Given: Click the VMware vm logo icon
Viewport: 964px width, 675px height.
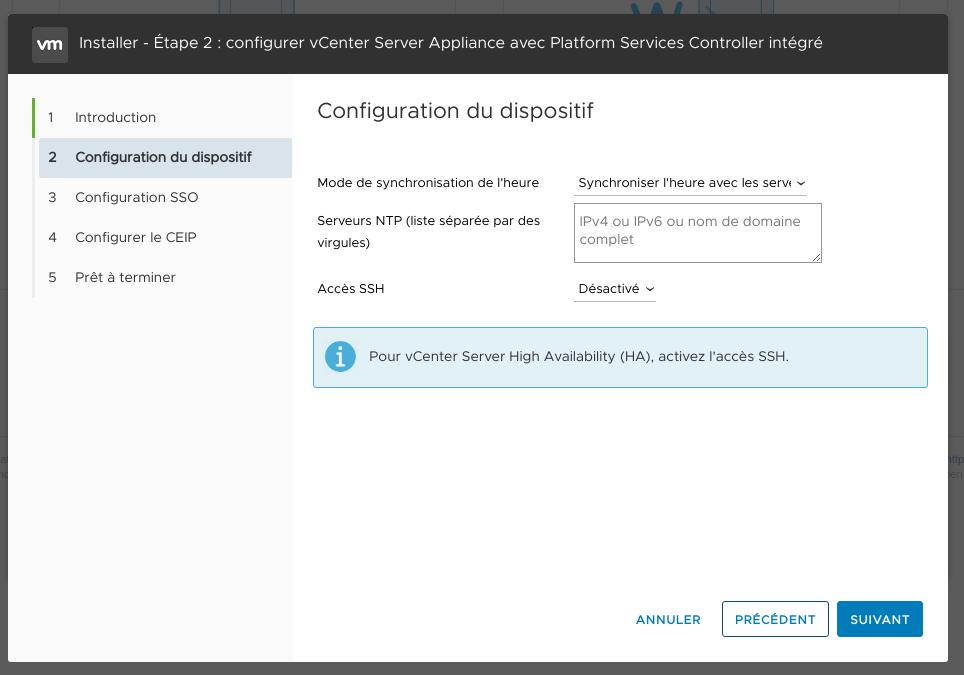Looking at the screenshot, I should click(50, 44).
